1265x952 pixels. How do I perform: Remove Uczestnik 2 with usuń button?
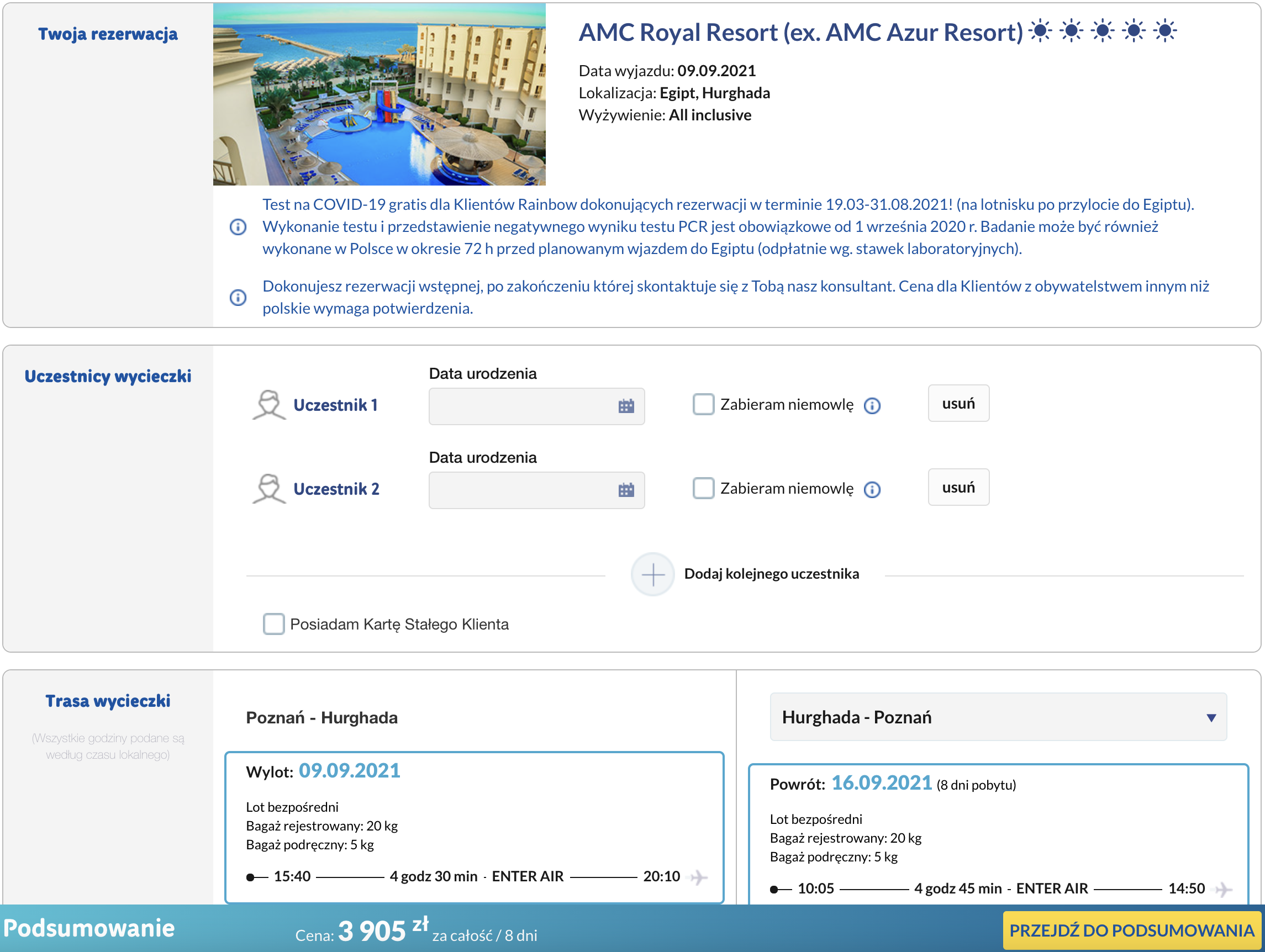click(958, 487)
